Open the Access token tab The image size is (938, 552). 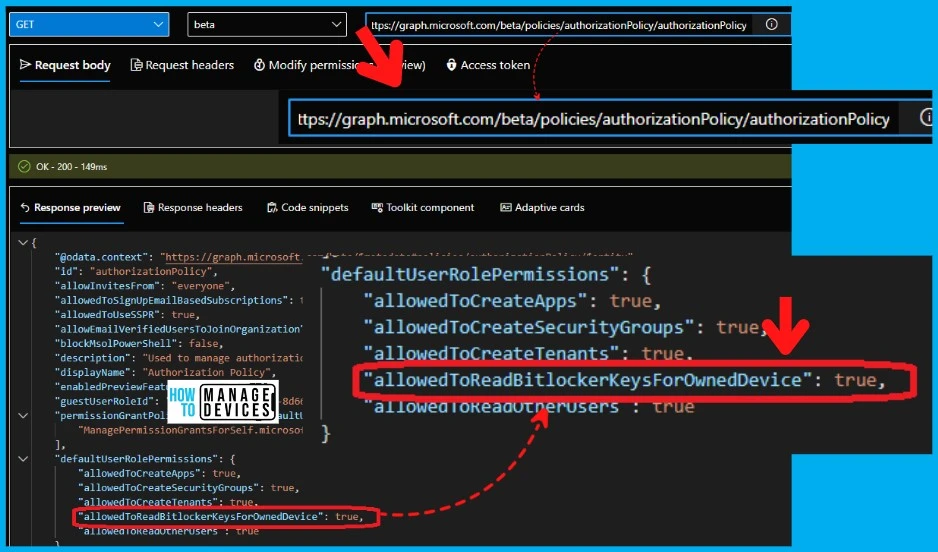[x=488, y=65]
